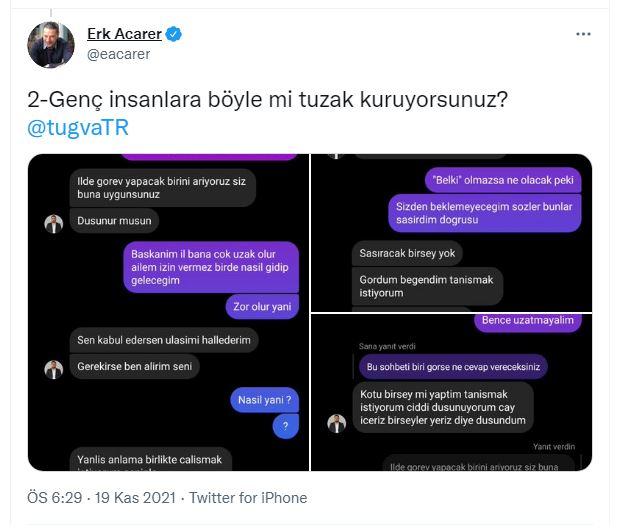Viewport: 629px width, 525px height.
Task: Open the tweet's three-dot more options menu
Action: 583,34
